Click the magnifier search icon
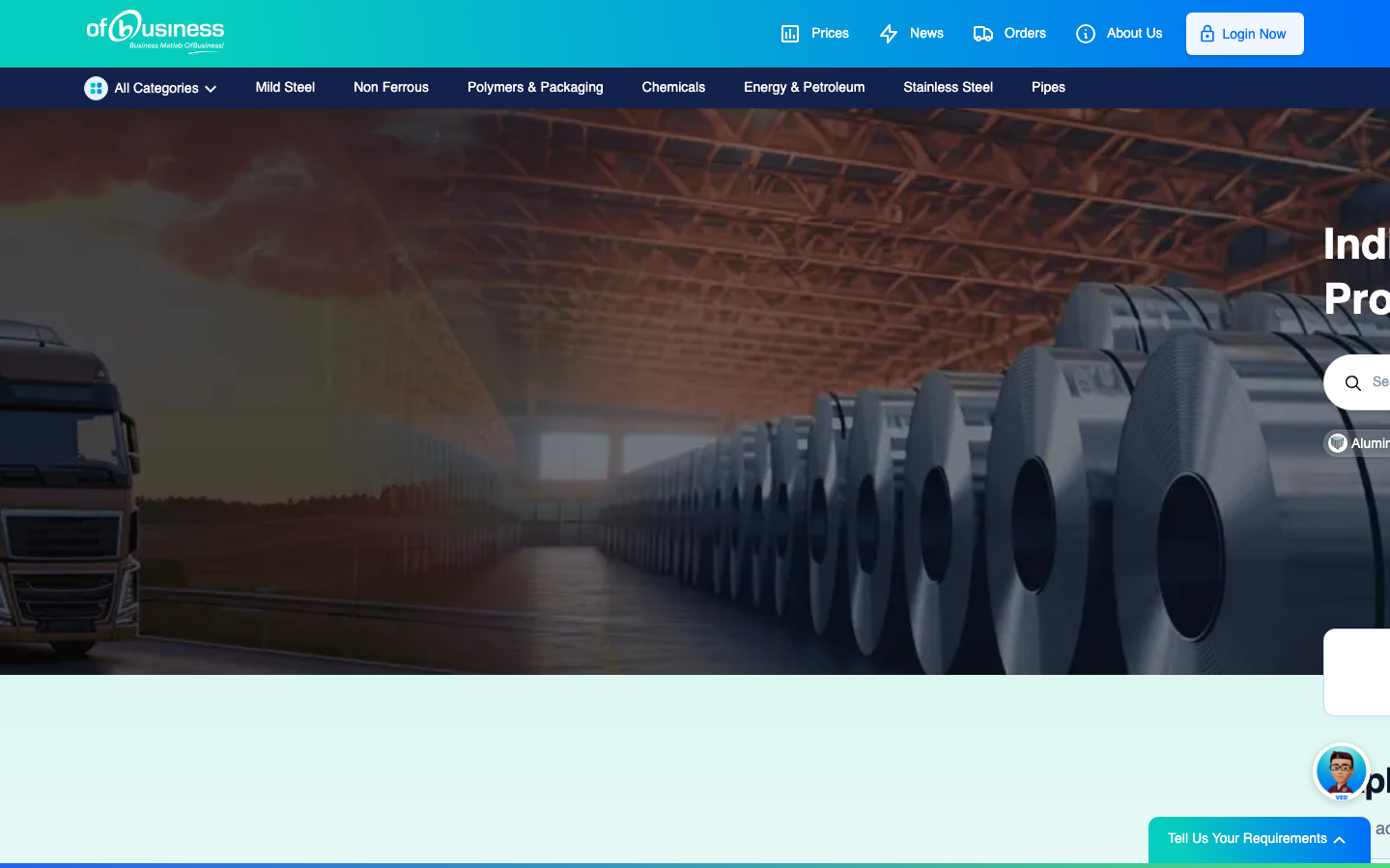The height and width of the screenshot is (868, 1390). (x=1353, y=383)
